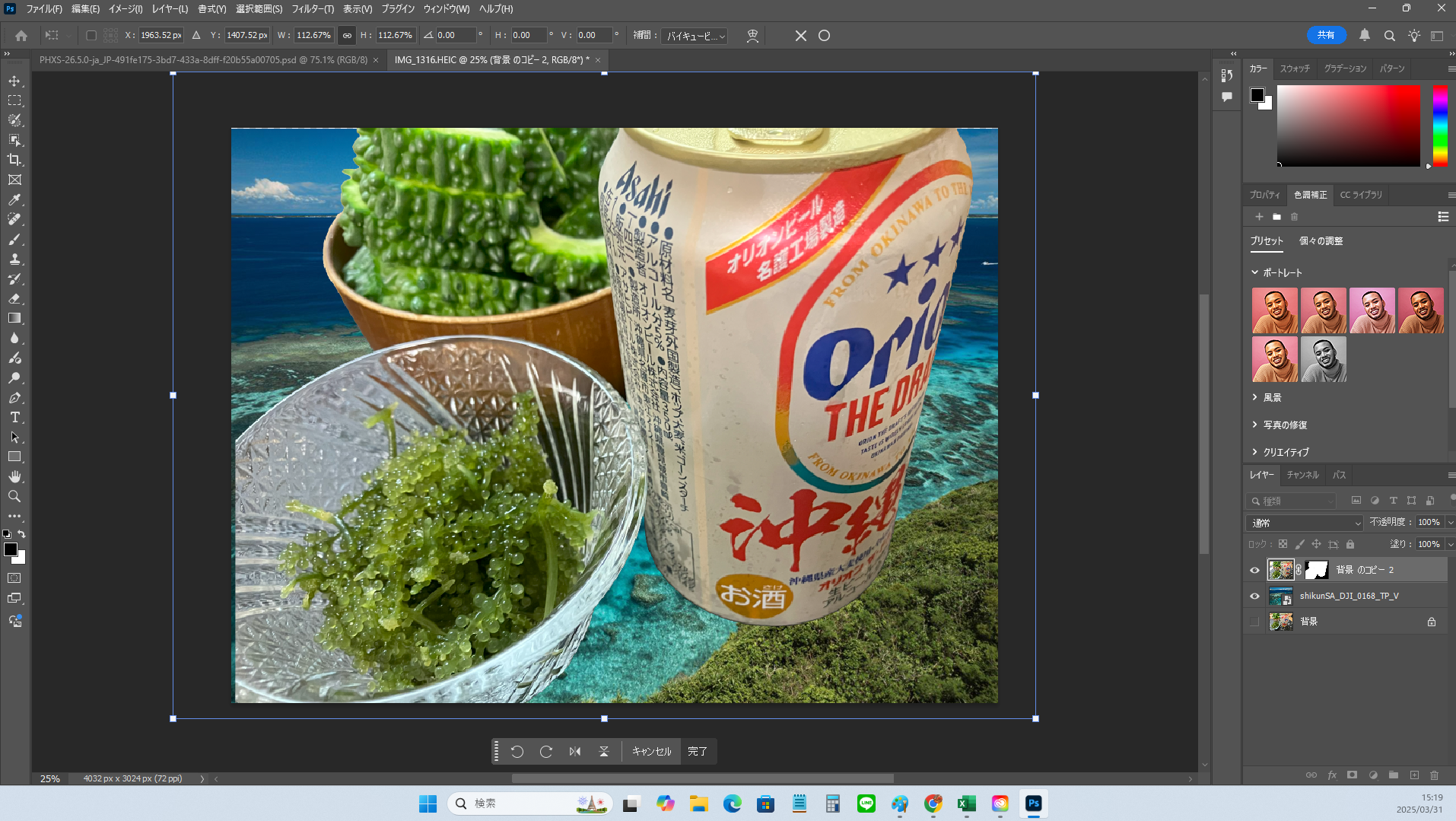The height and width of the screenshot is (821, 1456).
Task: Choose the Eyedropper tool
Action: [14, 199]
